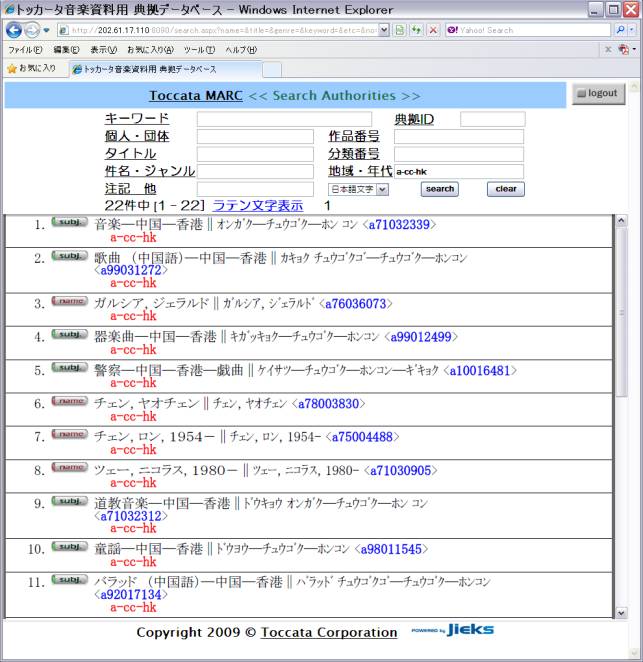Click the magnifier search icon in toolbar
Image resolution: width=643 pixels, height=662 pixels.
tap(620, 30)
